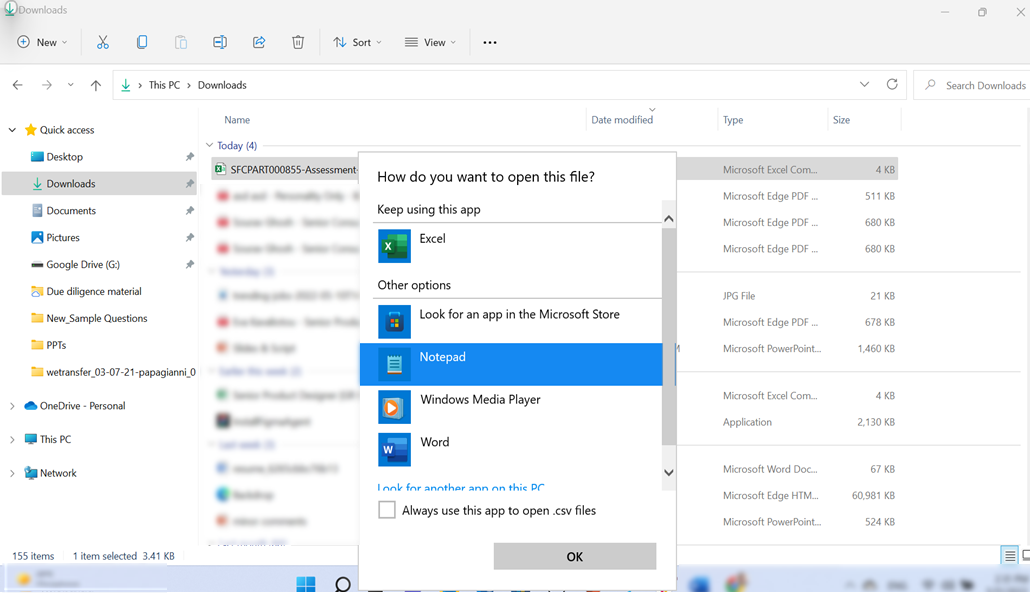Viewport: 1030px width, 596px height.
Task: Expand This PC in navigation pane
Action: click(12, 440)
